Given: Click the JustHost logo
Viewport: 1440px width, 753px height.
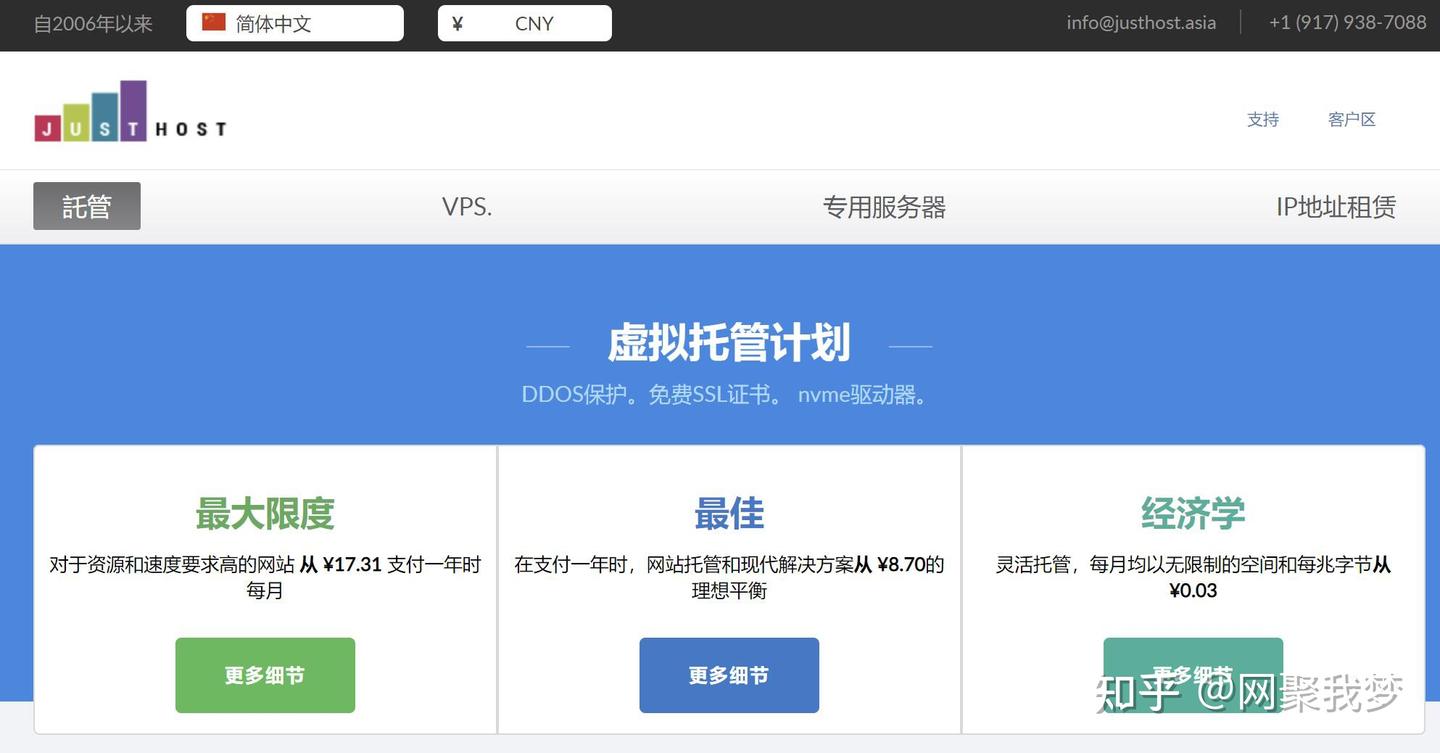Looking at the screenshot, I should tap(130, 111).
